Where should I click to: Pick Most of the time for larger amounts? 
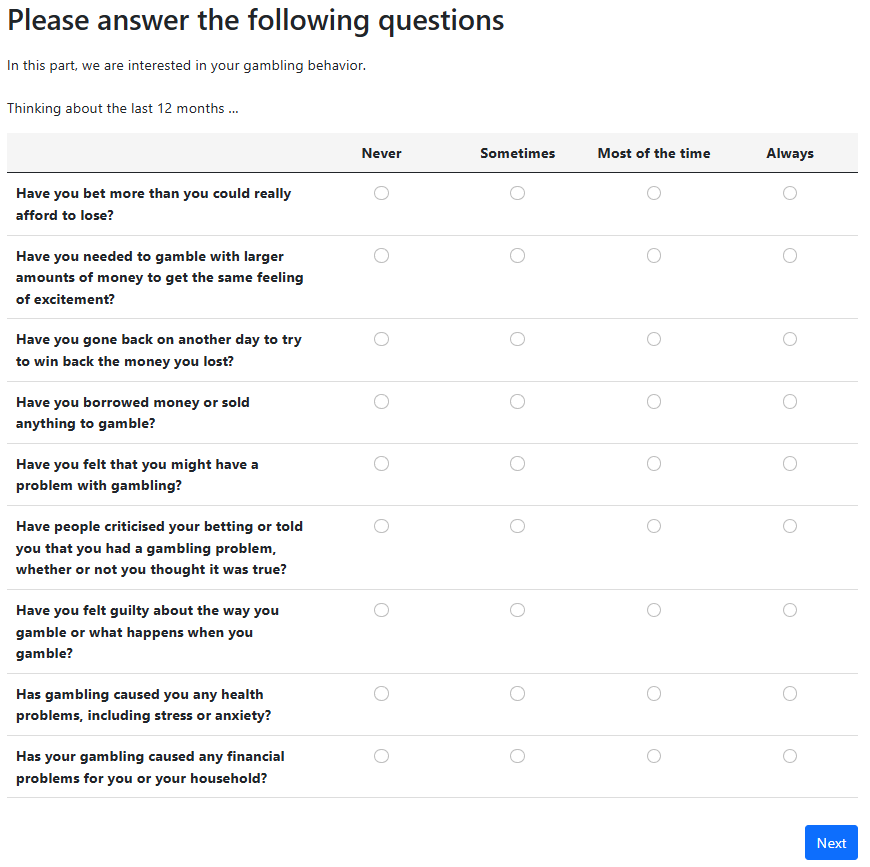click(x=654, y=256)
